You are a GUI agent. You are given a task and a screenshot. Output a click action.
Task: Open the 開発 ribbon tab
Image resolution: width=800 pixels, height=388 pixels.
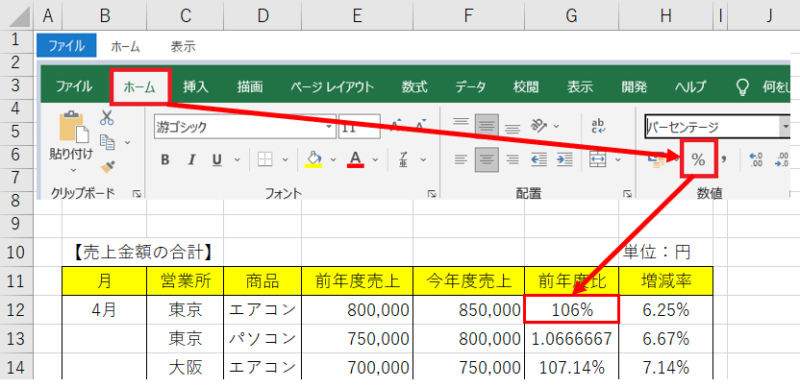click(634, 87)
